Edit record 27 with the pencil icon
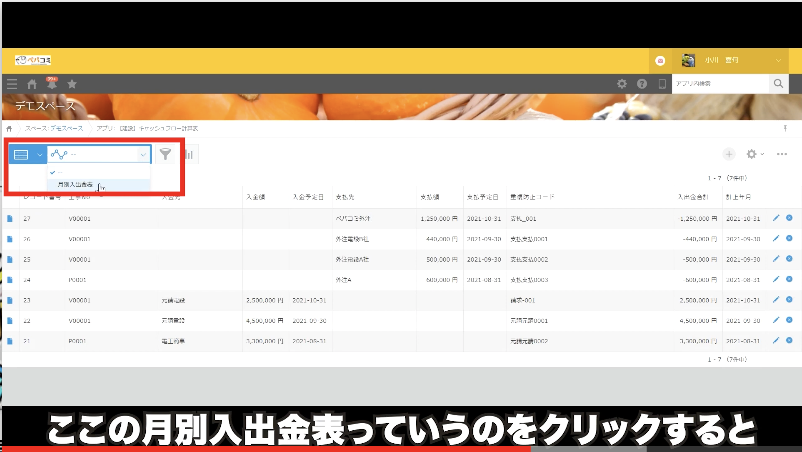The image size is (802, 452). click(x=776, y=218)
